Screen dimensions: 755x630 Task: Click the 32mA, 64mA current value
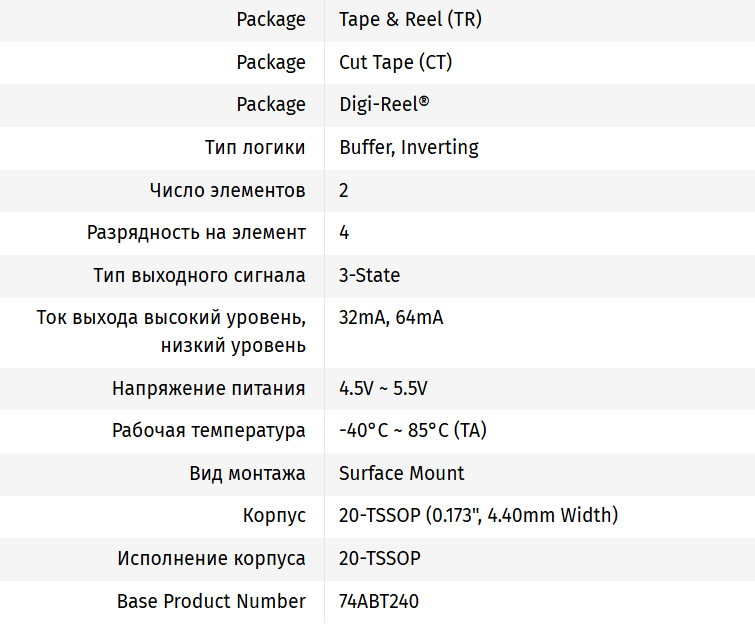click(x=390, y=318)
